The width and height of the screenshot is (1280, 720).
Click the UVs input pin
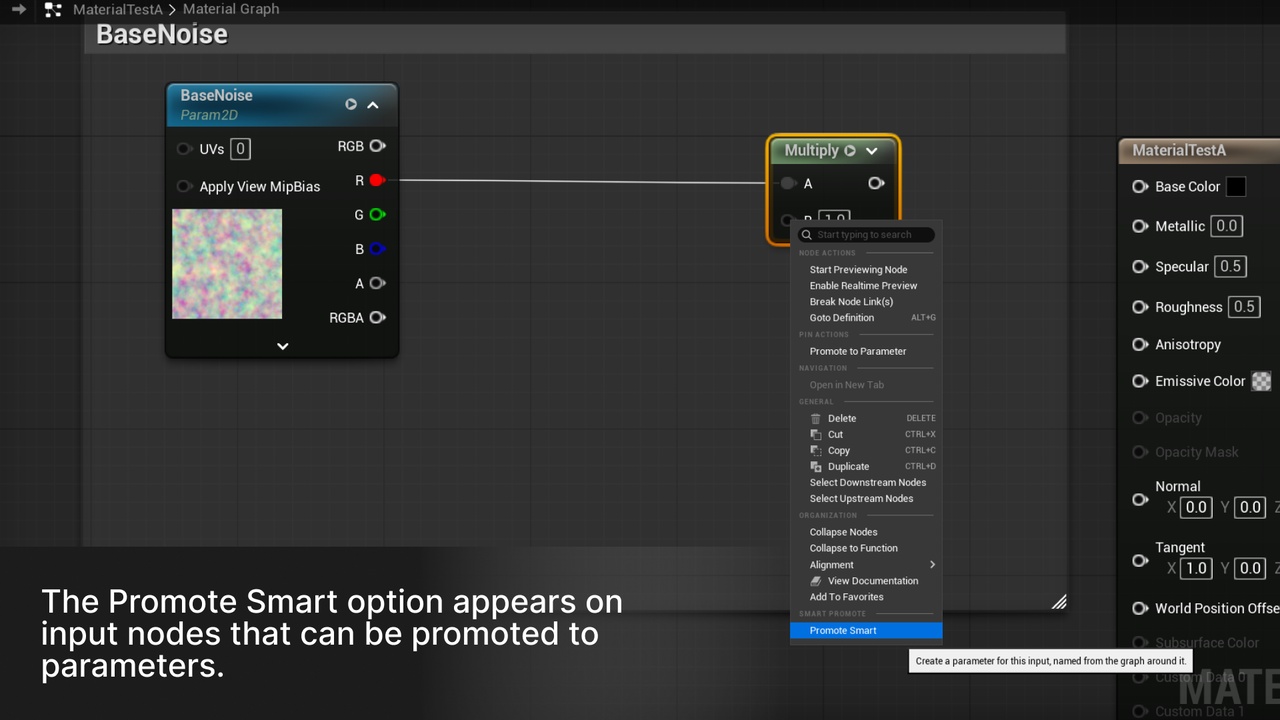184,149
